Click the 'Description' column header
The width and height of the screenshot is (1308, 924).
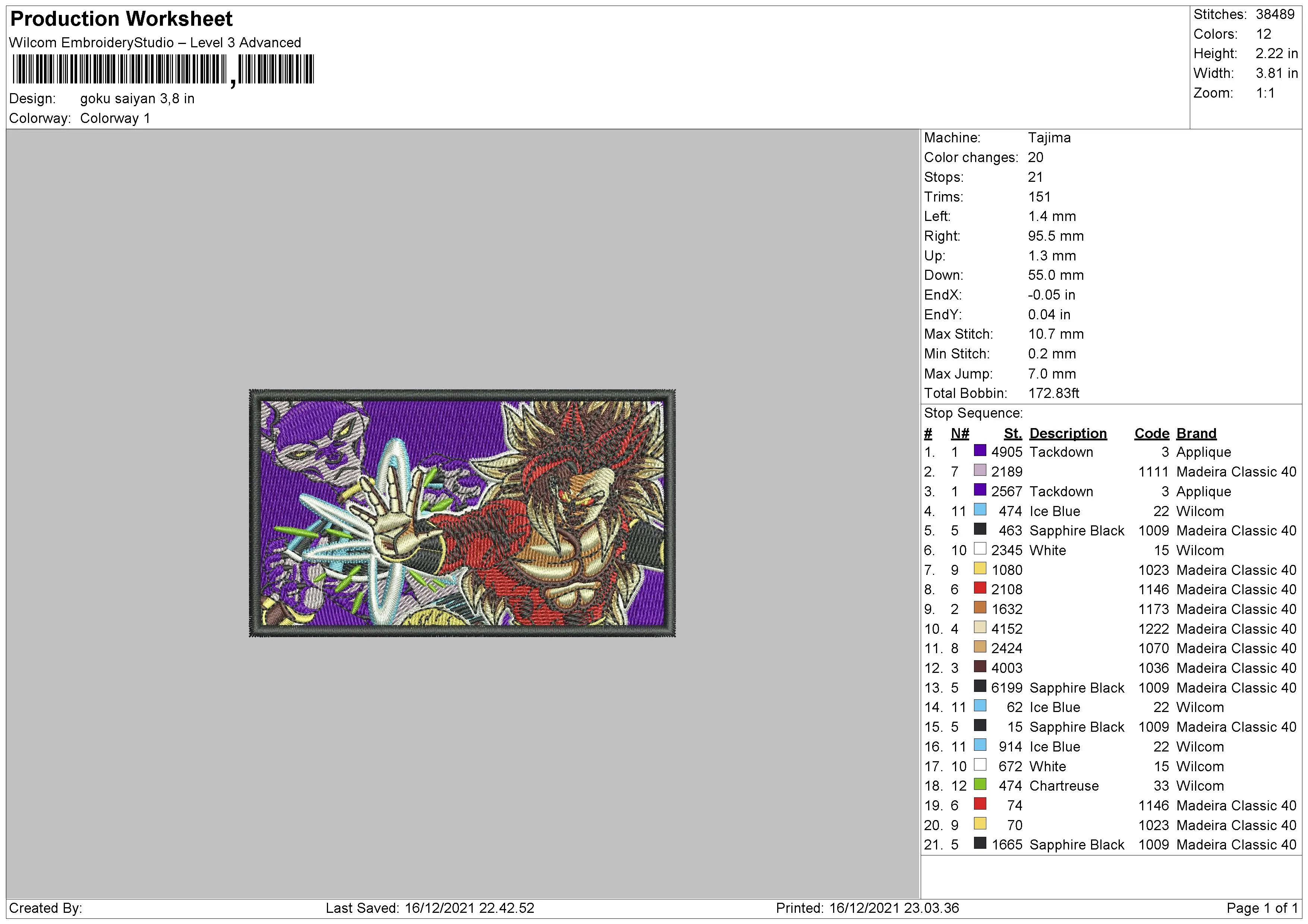(x=1068, y=433)
